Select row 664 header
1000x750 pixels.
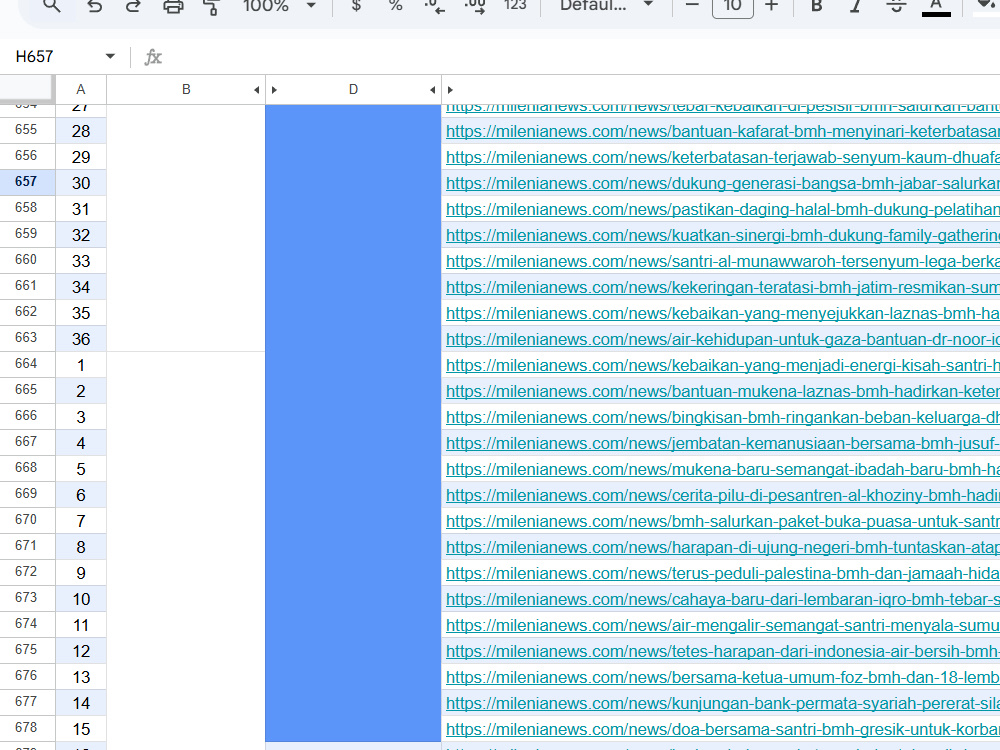pos(27,364)
